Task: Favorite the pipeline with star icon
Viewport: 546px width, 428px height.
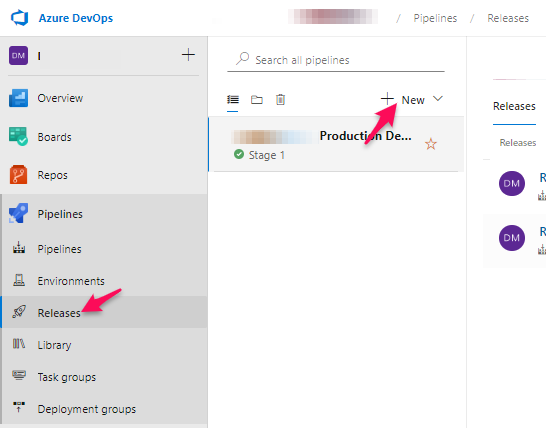Action: coord(431,144)
